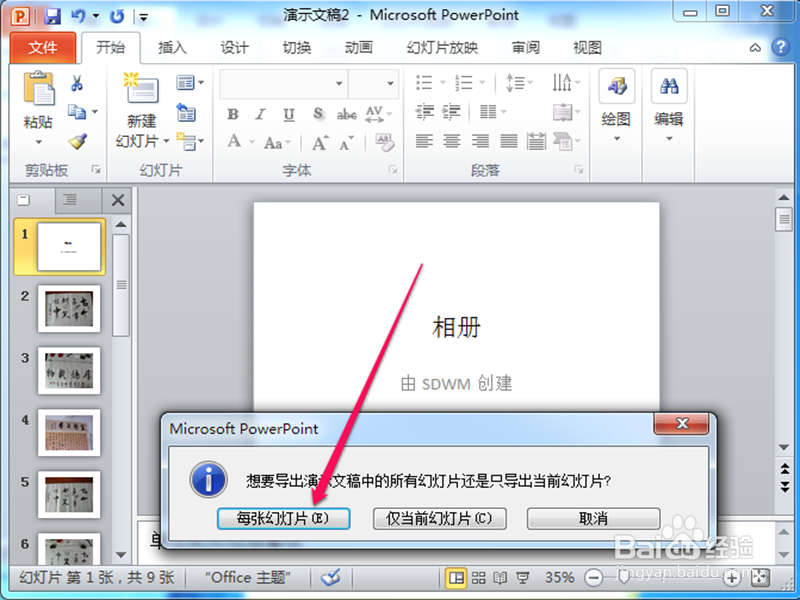Click the New Slide (新建幻灯片) icon
This screenshot has width=800, height=600.
click(x=141, y=88)
